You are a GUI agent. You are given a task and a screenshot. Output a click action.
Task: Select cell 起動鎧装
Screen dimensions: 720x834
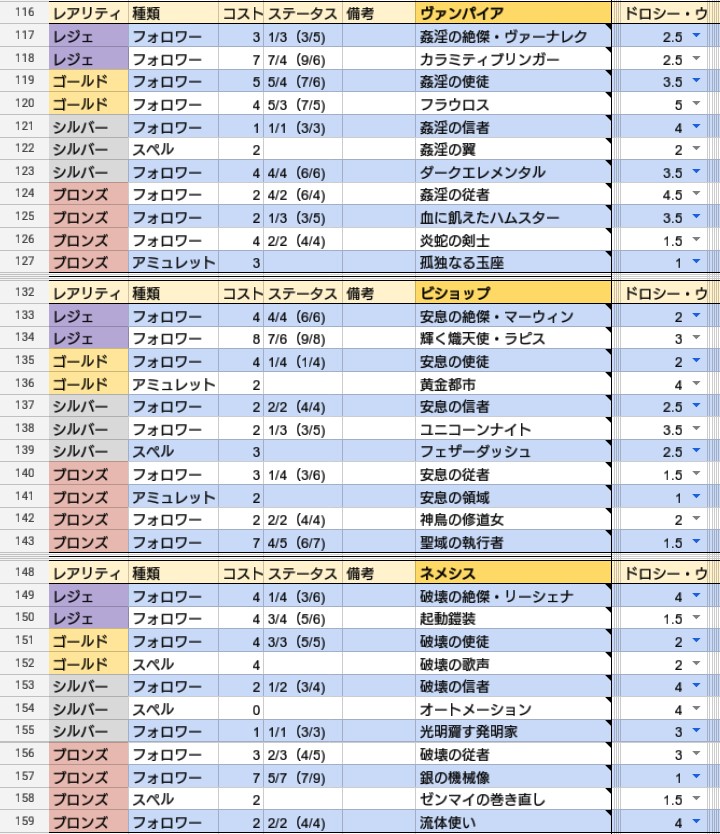coord(513,619)
